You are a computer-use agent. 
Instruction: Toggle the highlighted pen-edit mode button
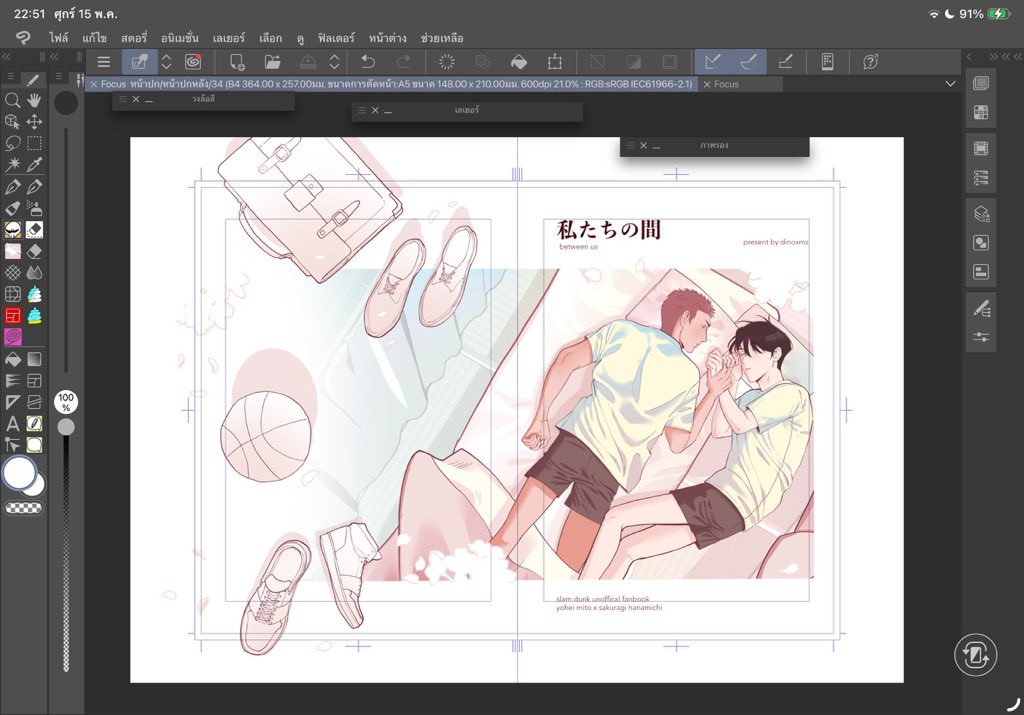point(140,62)
